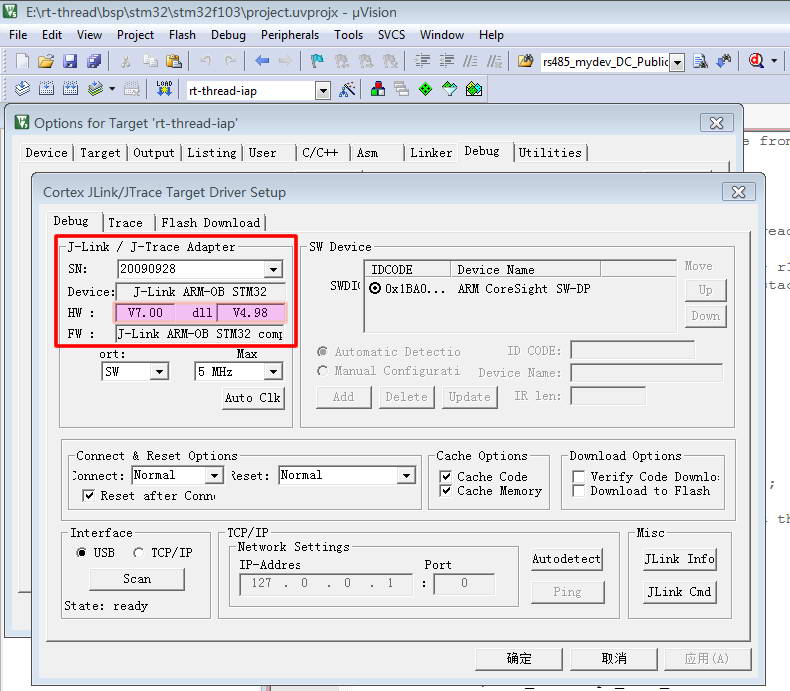Open the Reset mode Normal dropdown

pyautogui.click(x=405, y=476)
